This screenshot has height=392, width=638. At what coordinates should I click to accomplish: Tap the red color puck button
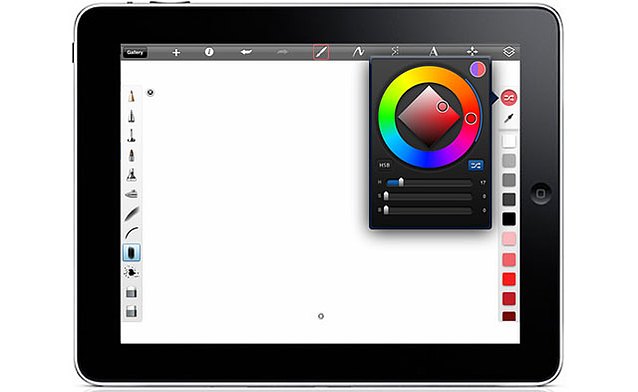509,98
